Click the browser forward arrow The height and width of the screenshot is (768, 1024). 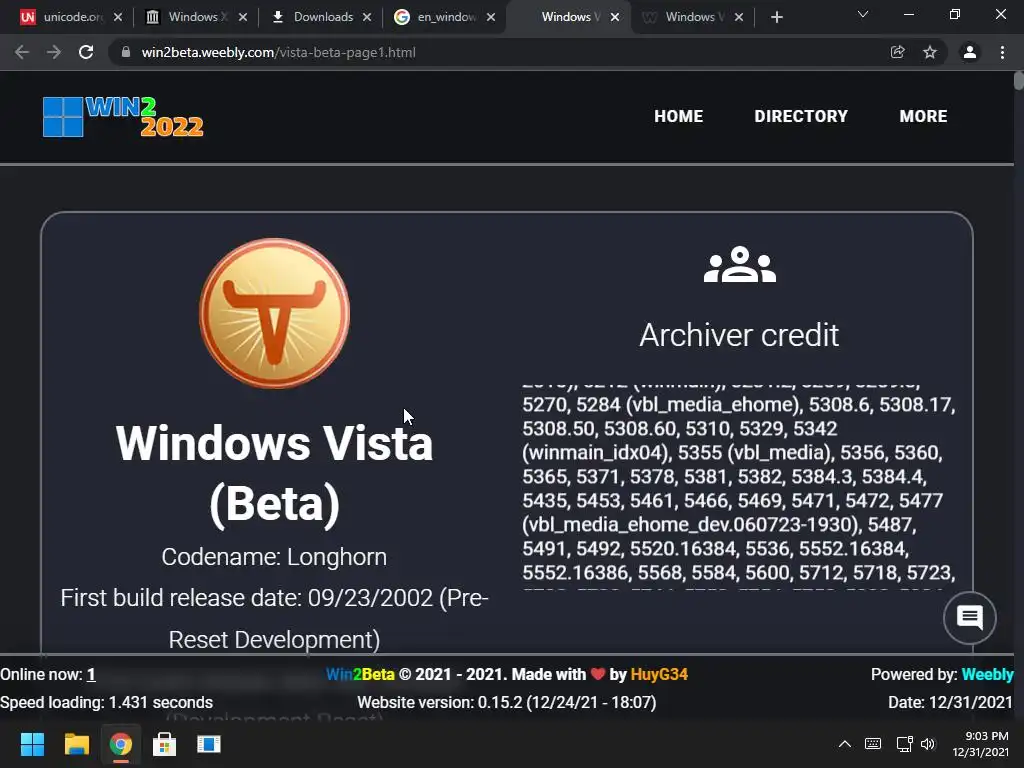(x=54, y=52)
